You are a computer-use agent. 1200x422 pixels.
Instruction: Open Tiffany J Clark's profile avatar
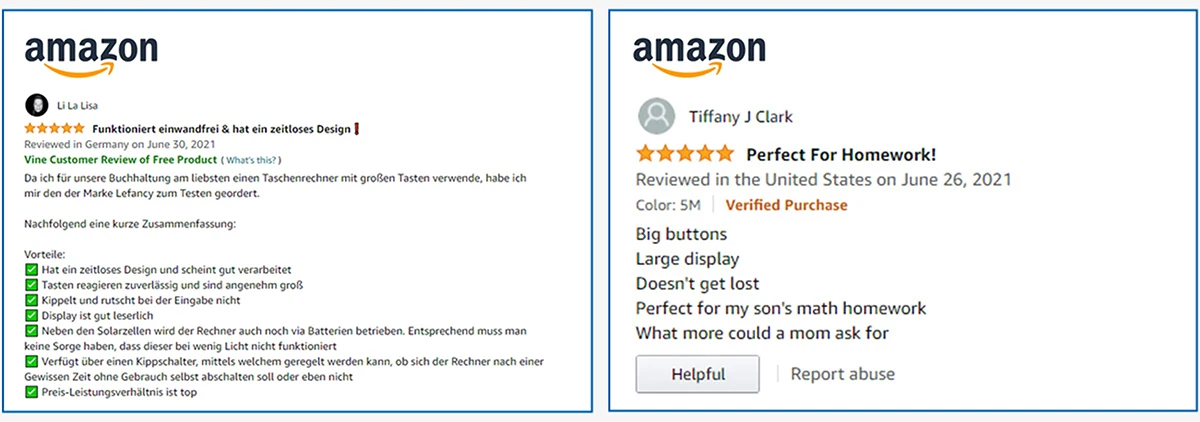point(656,117)
